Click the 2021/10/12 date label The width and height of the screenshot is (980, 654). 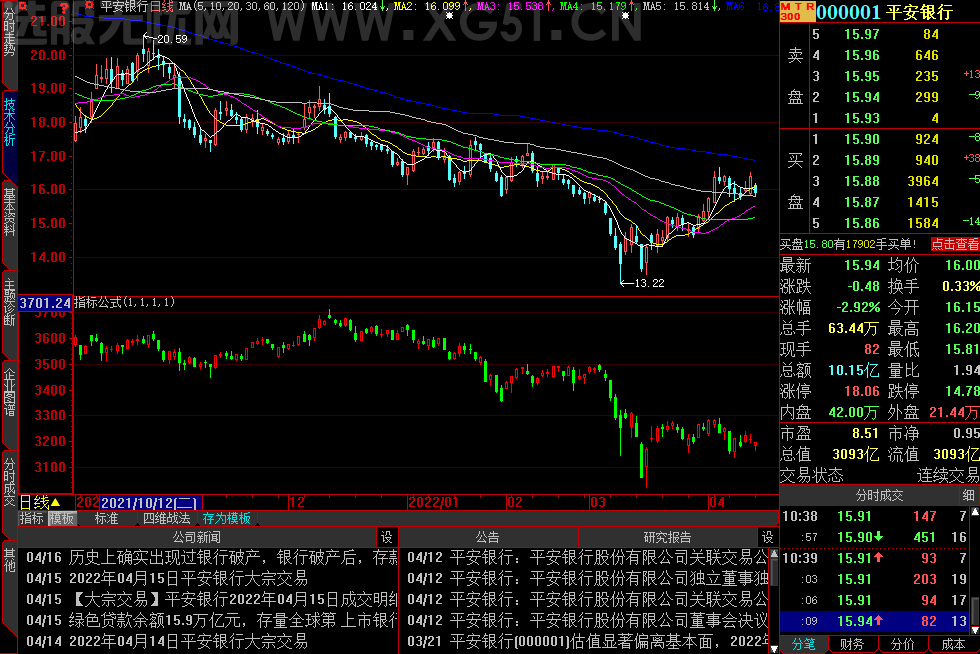click(150, 503)
